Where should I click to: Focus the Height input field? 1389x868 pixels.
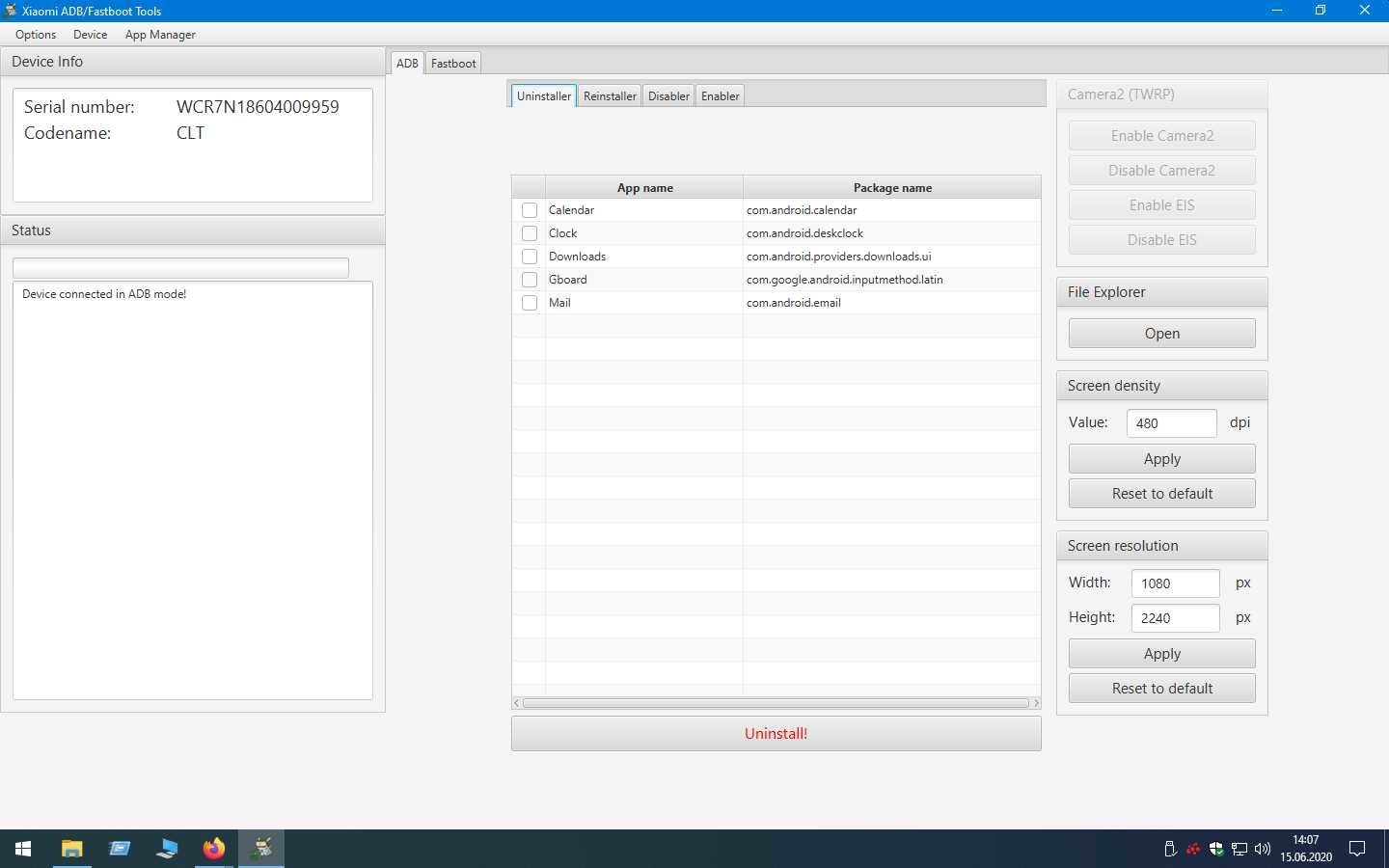pyautogui.click(x=1175, y=617)
